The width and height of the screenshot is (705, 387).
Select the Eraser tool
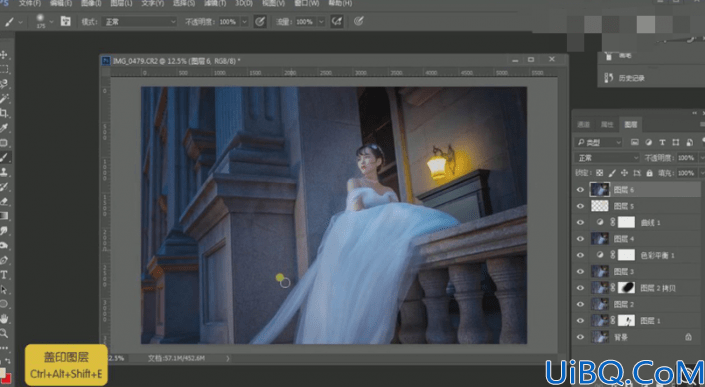click(x=4, y=201)
